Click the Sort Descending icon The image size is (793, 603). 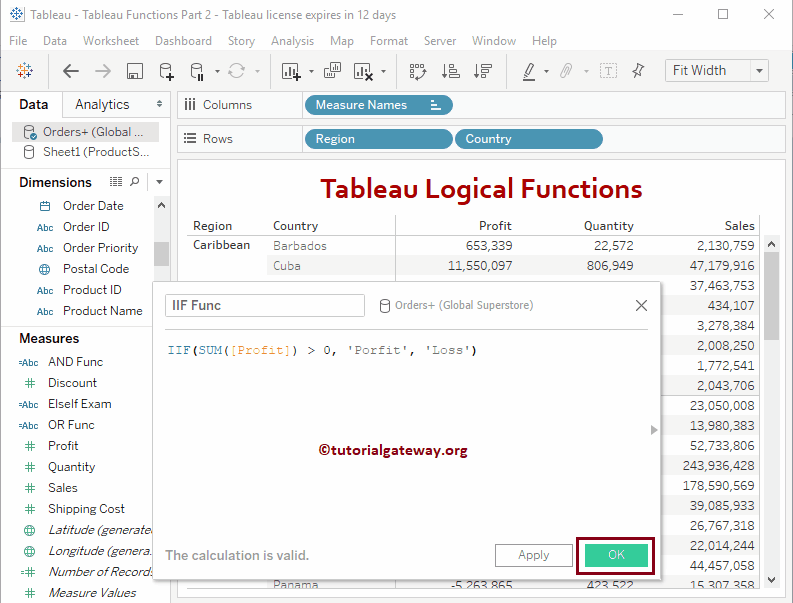[482, 71]
